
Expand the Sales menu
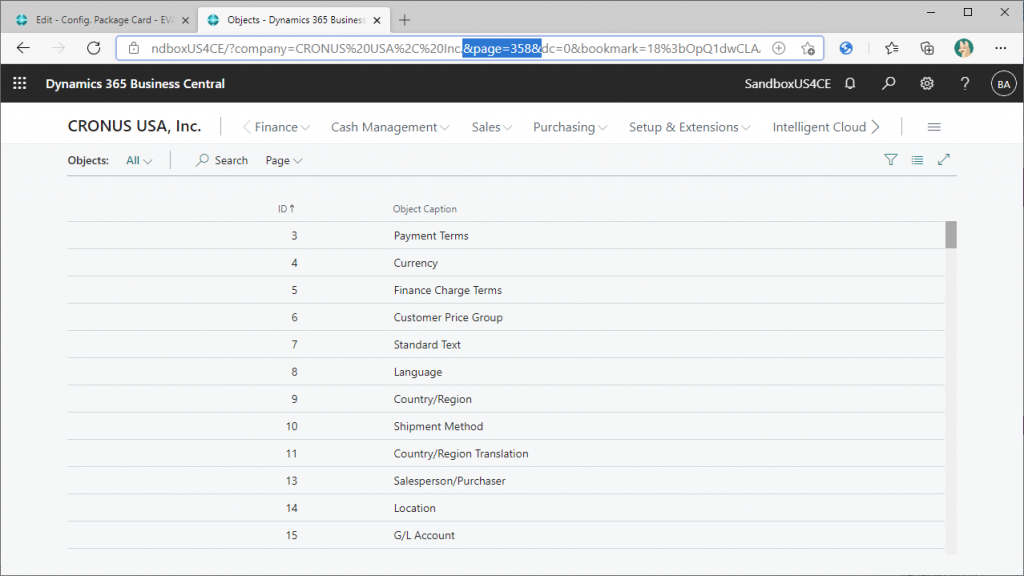pyautogui.click(x=492, y=127)
